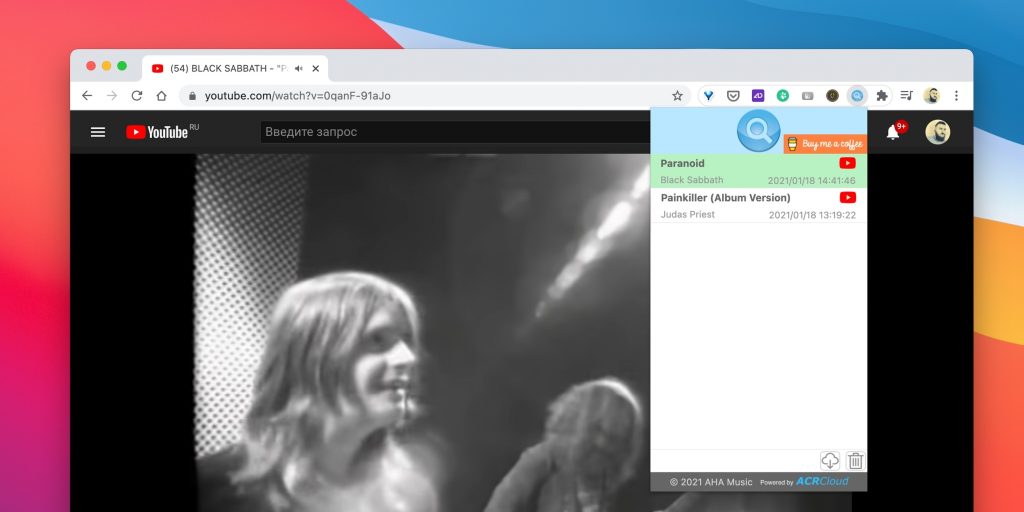The height and width of the screenshot is (512, 1024).
Task: Reload the YouTube page
Action: pos(136,96)
